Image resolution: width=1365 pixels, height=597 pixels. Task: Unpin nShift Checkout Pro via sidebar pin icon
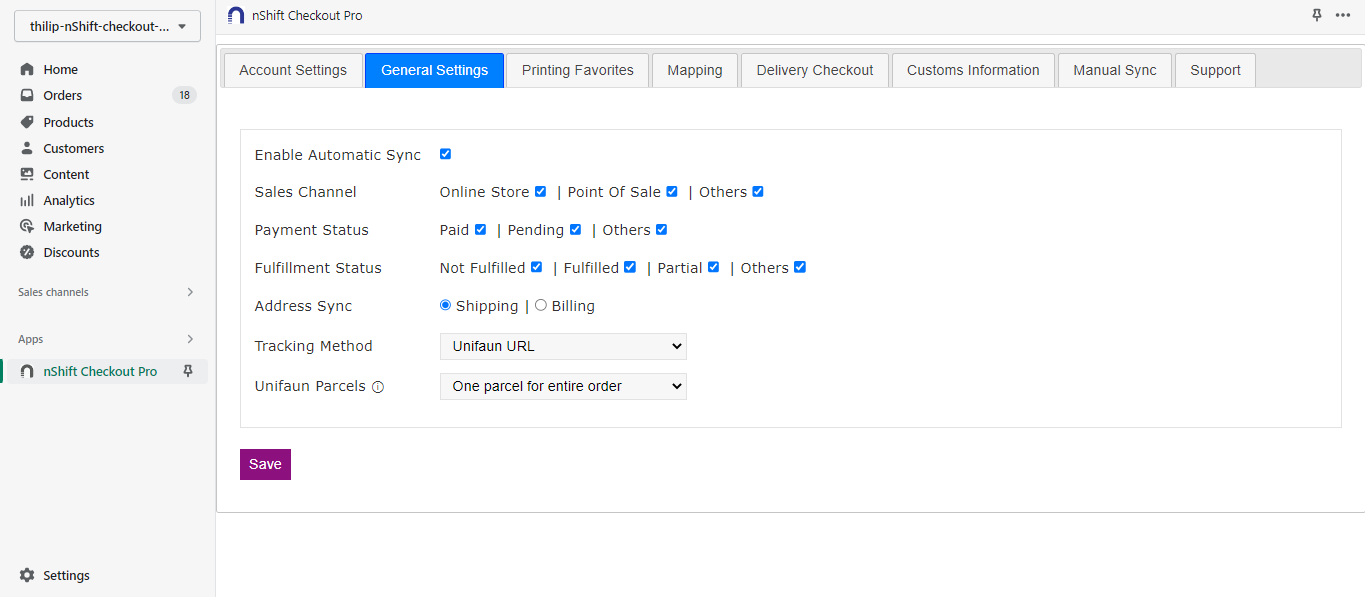187,371
